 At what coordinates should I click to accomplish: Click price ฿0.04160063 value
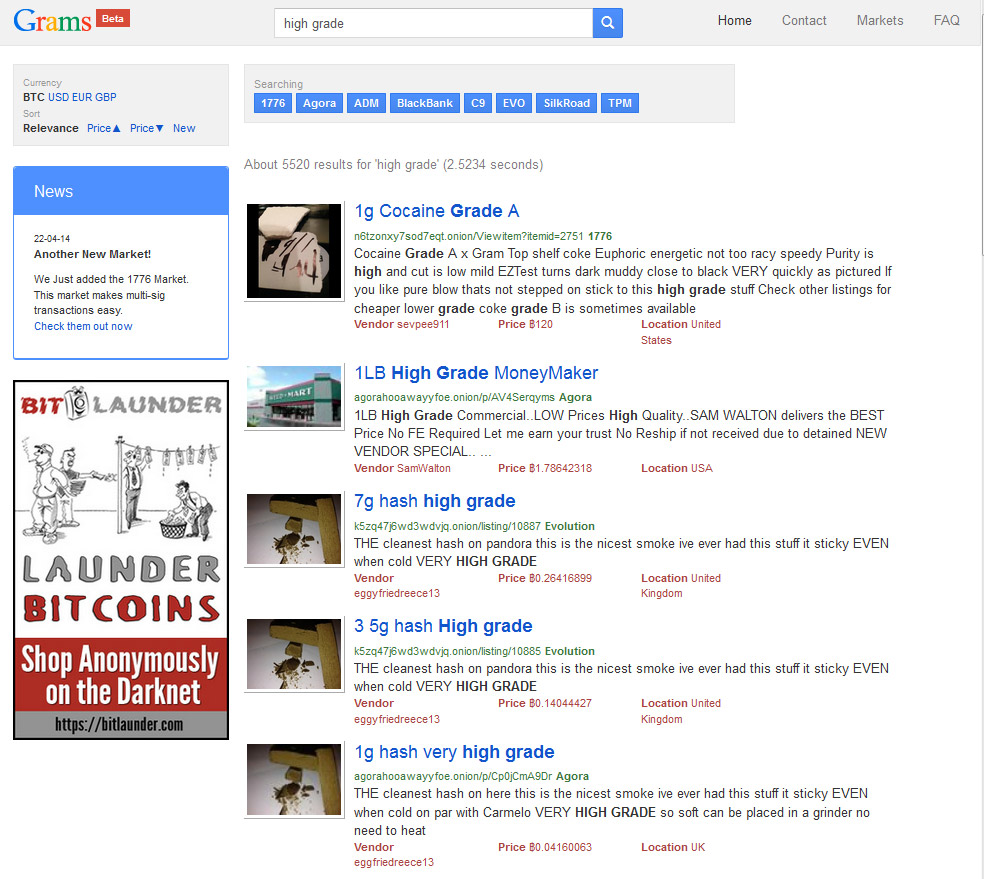click(x=560, y=847)
